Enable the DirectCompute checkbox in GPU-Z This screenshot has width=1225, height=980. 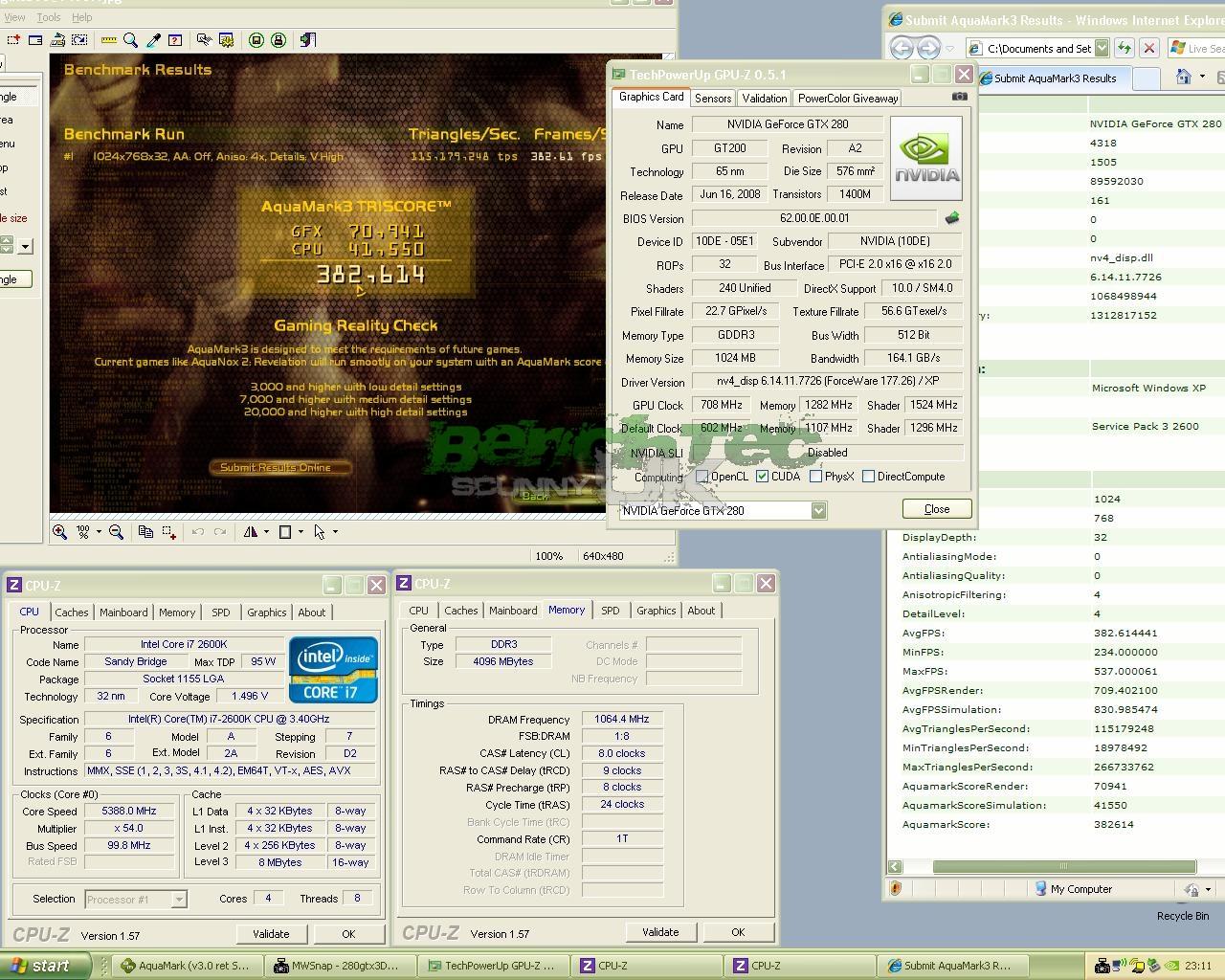868,477
